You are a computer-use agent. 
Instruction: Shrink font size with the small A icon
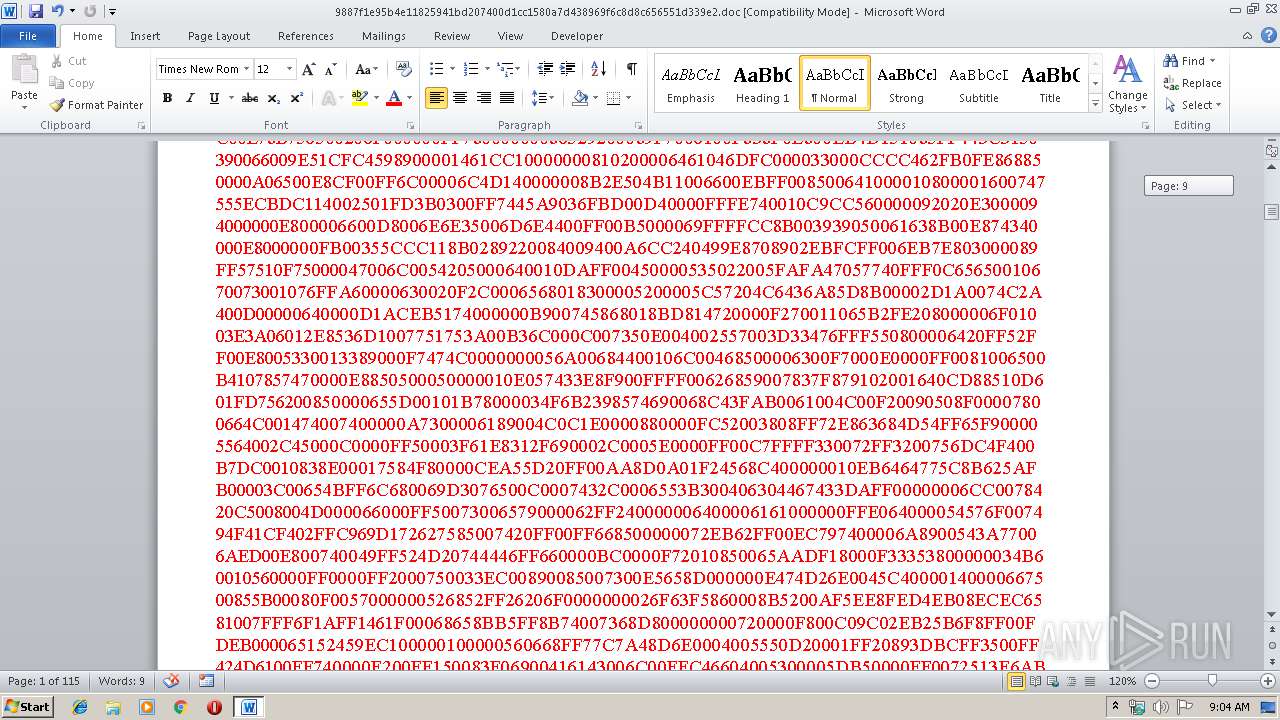[x=331, y=69]
